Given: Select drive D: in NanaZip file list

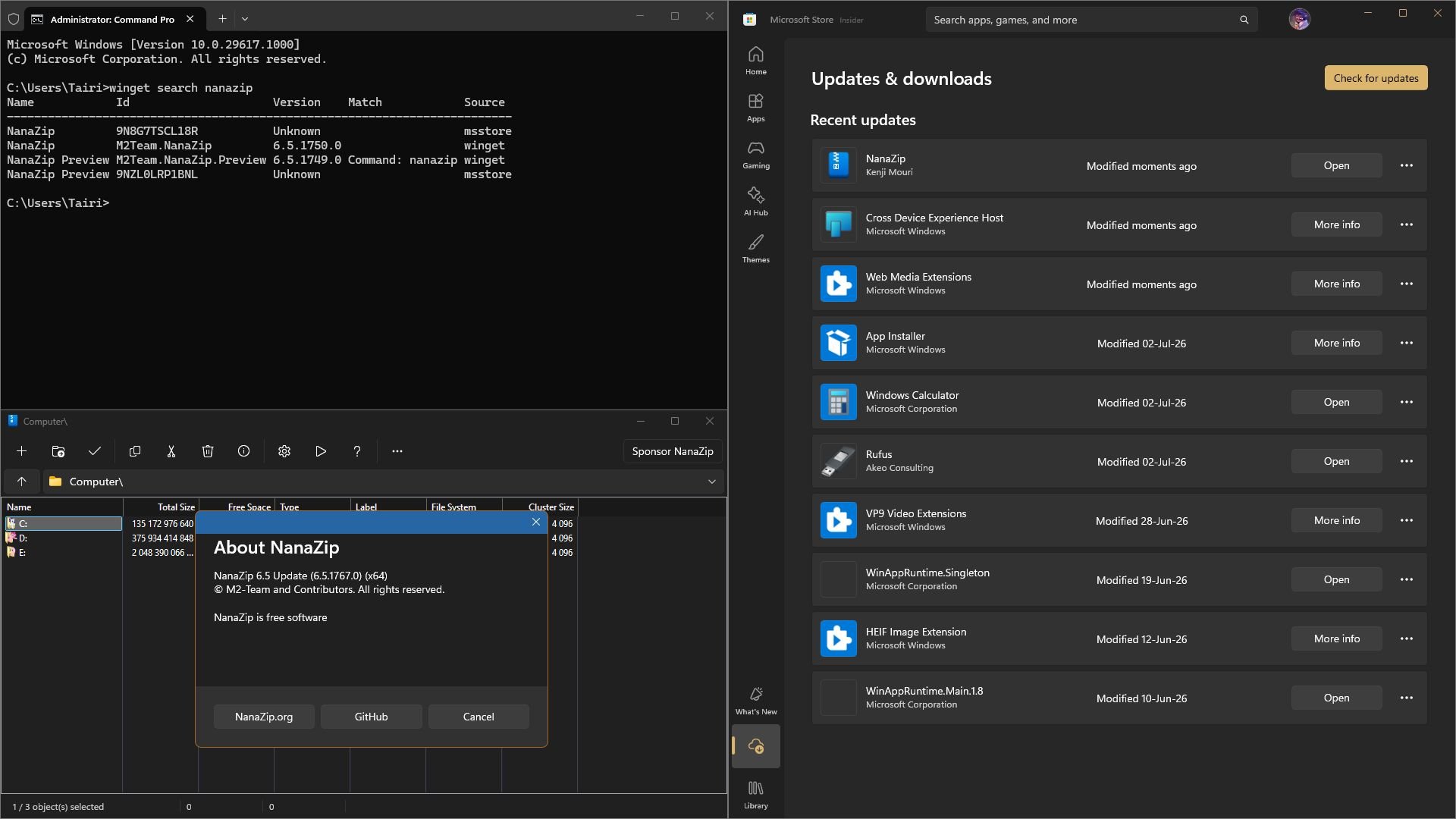Looking at the screenshot, I should tap(64, 538).
